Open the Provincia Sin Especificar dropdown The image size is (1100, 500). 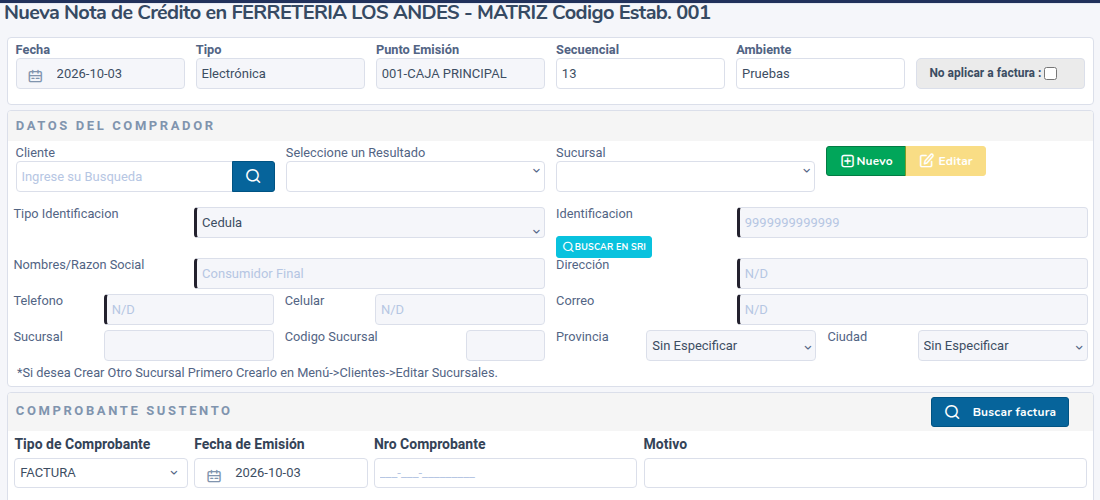pyautogui.click(x=730, y=346)
